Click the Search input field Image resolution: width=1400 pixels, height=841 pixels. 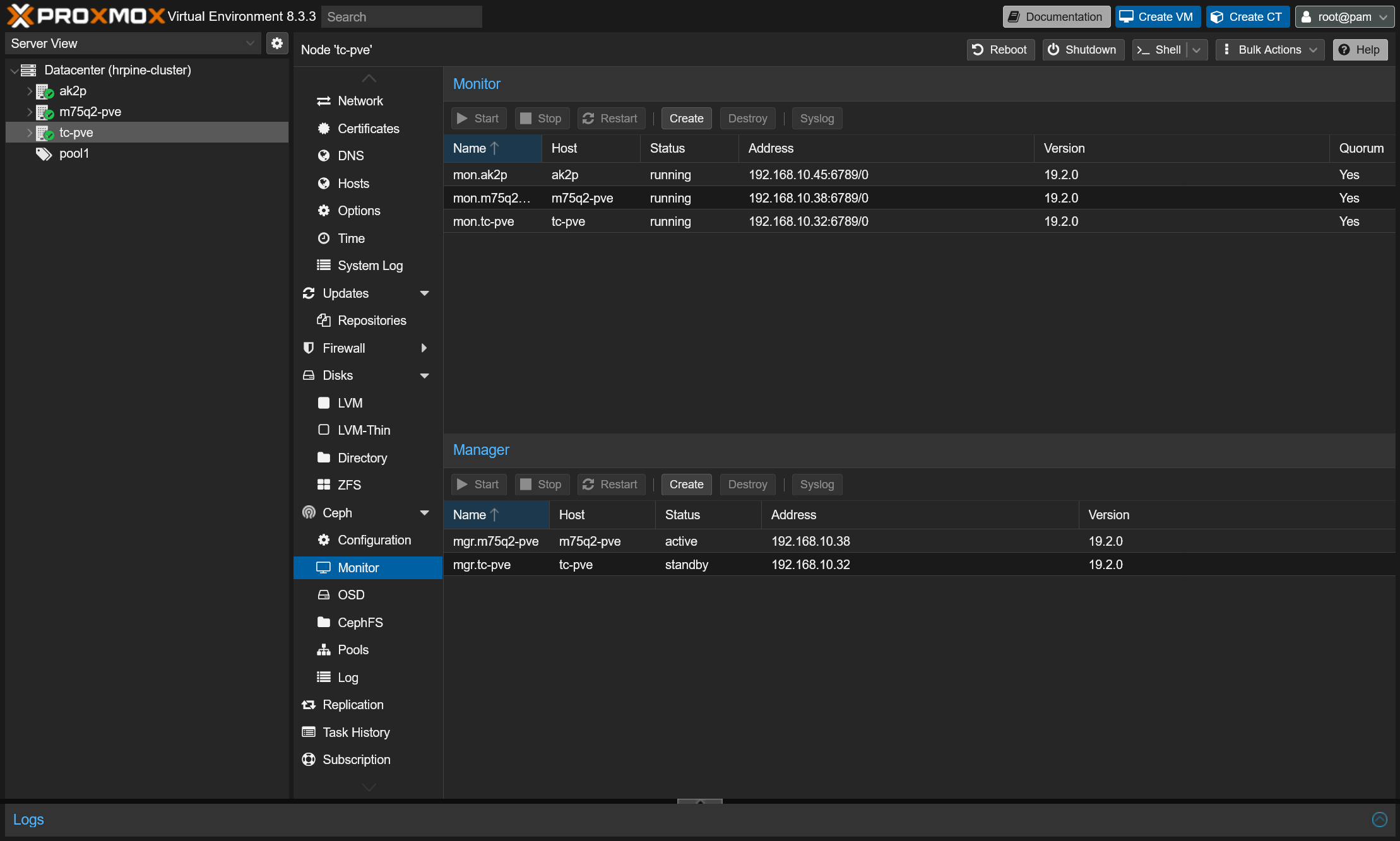[401, 17]
